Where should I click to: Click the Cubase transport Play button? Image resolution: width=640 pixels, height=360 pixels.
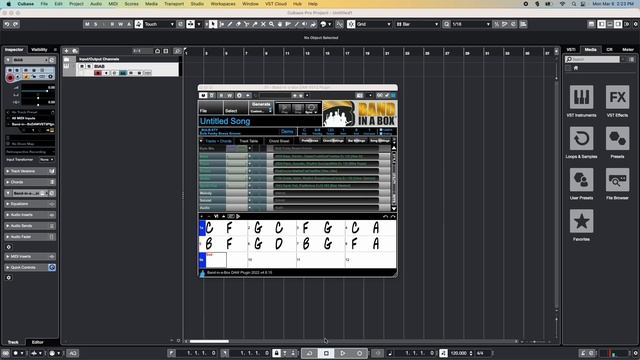click(x=343, y=353)
